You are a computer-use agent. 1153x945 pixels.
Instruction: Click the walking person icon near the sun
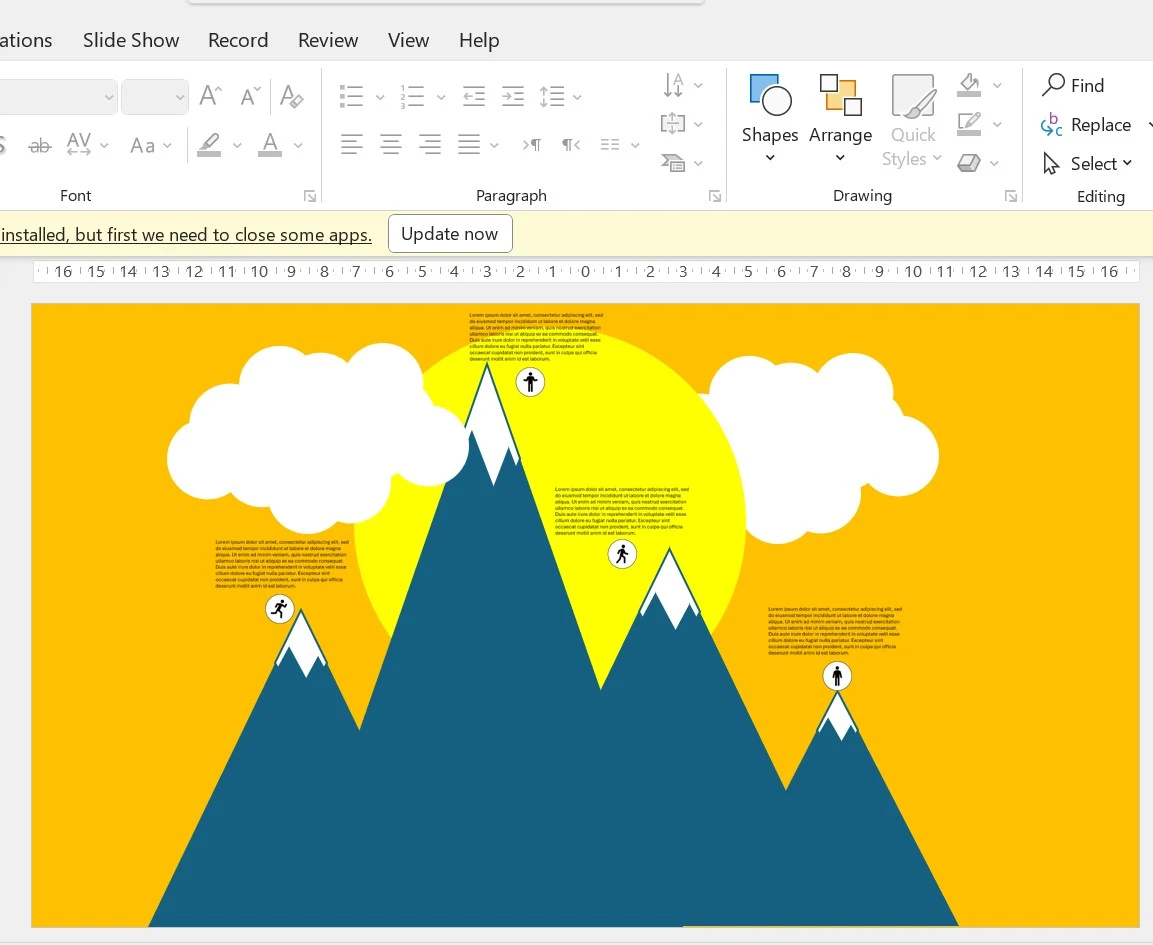pyautogui.click(x=622, y=554)
